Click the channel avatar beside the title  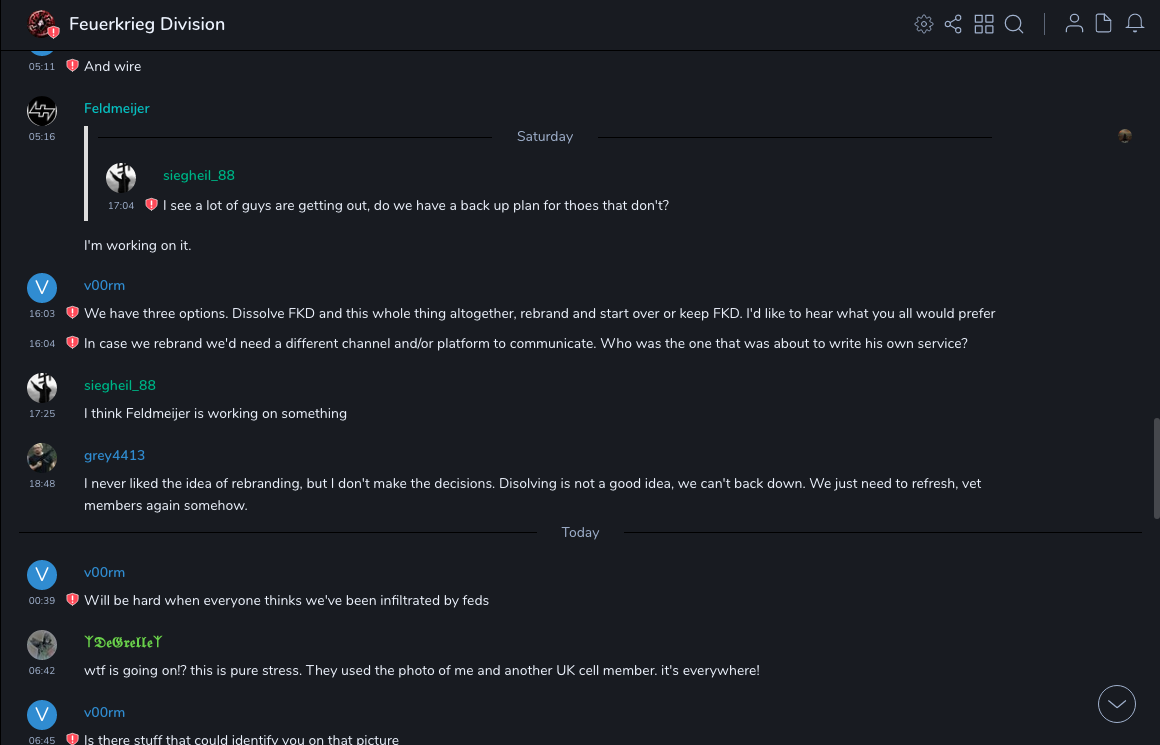click(42, 24)
